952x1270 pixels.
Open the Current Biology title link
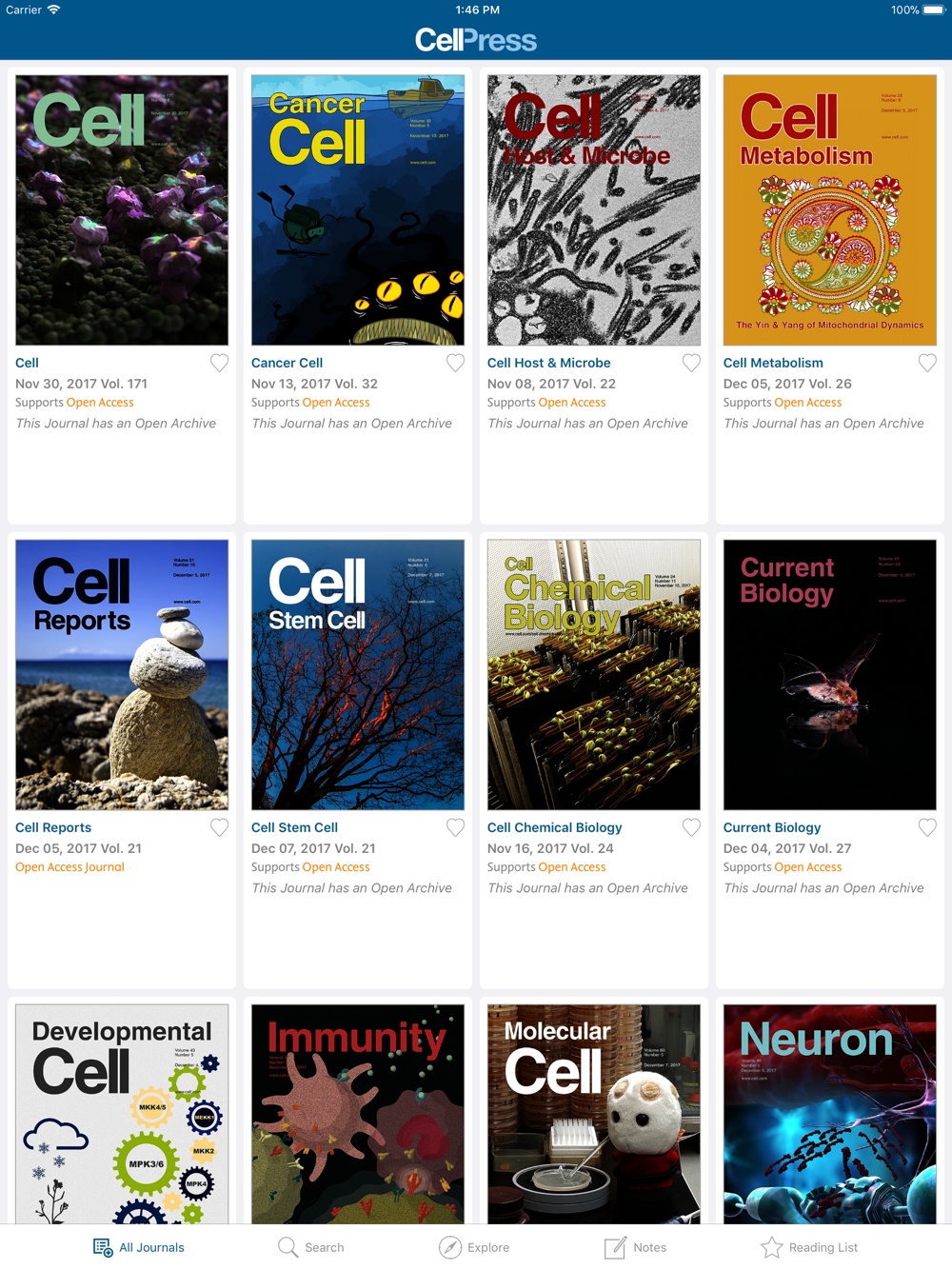(772, 827)
